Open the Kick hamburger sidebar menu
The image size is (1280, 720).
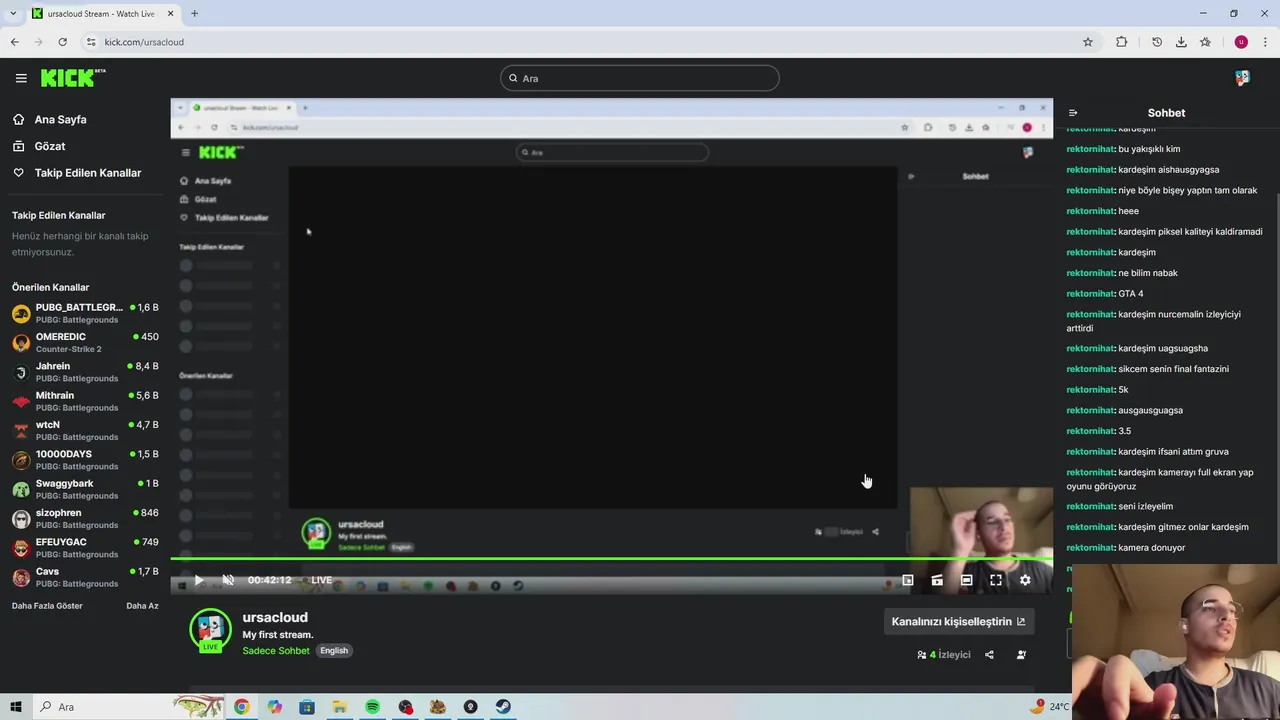pyautogui.click(x=21, y=78)
